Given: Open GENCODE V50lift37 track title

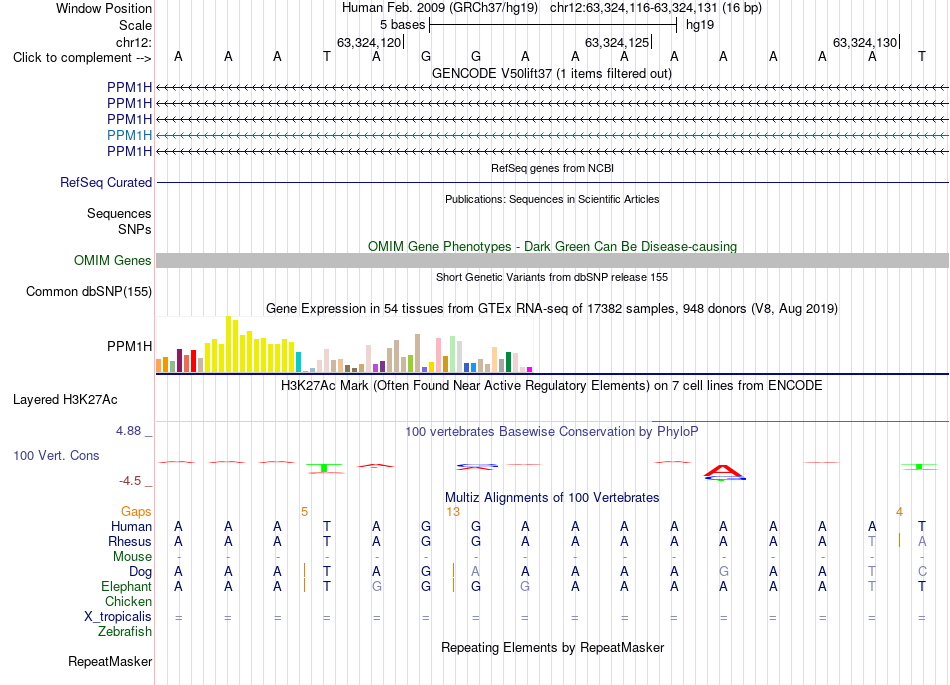Looking at the screenshot, I should click(x=551, y=73).
